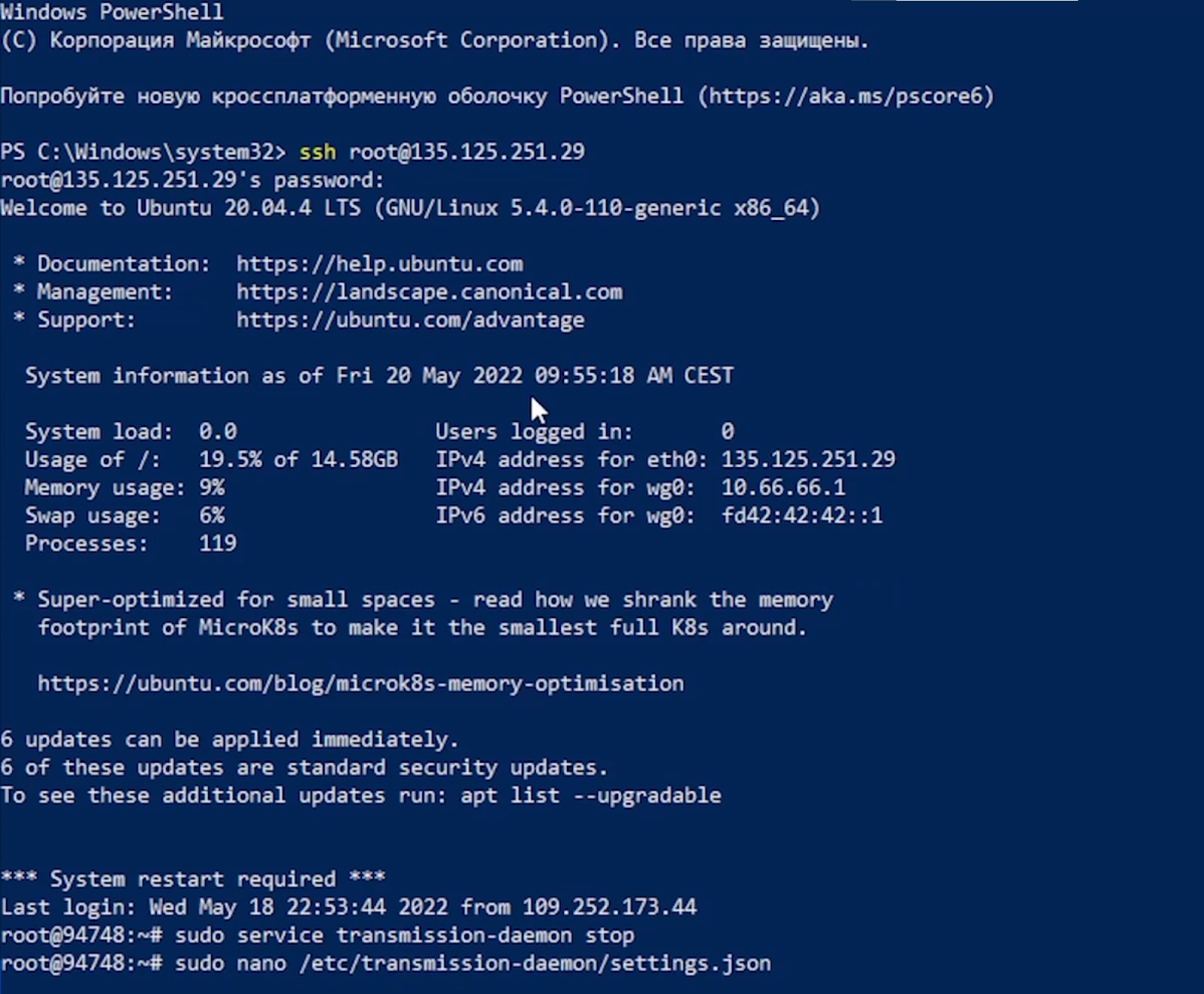Open the landscape.canonical.com management URL

point(429,292)
